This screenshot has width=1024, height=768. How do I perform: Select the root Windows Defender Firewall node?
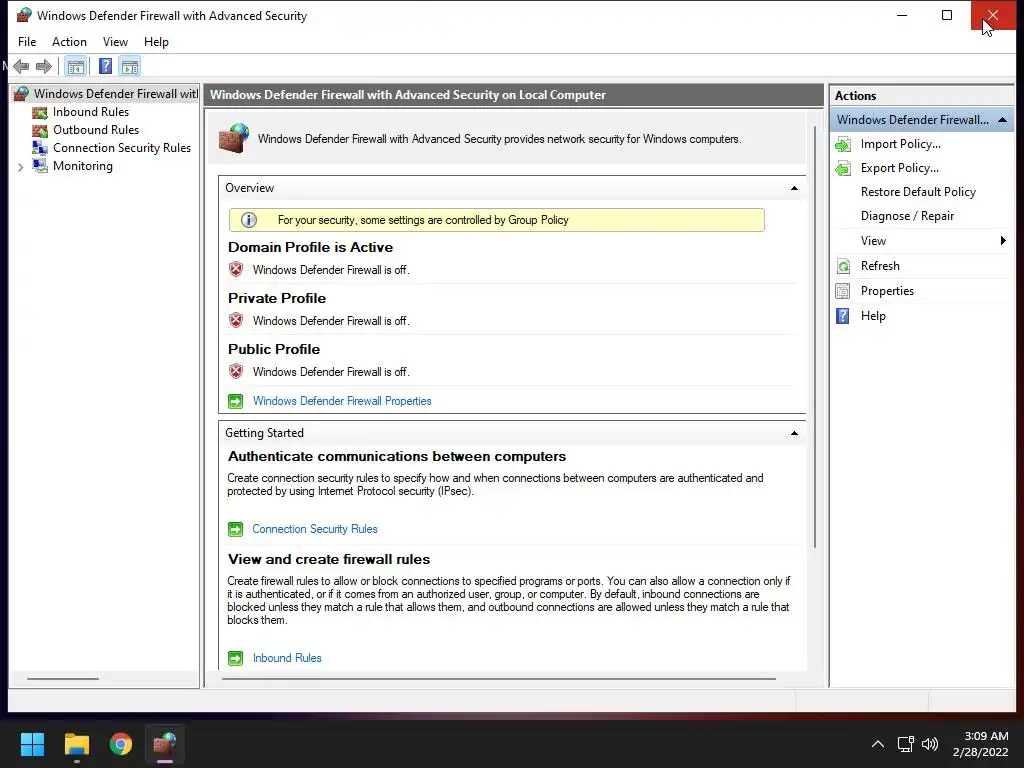coord(116,94)
